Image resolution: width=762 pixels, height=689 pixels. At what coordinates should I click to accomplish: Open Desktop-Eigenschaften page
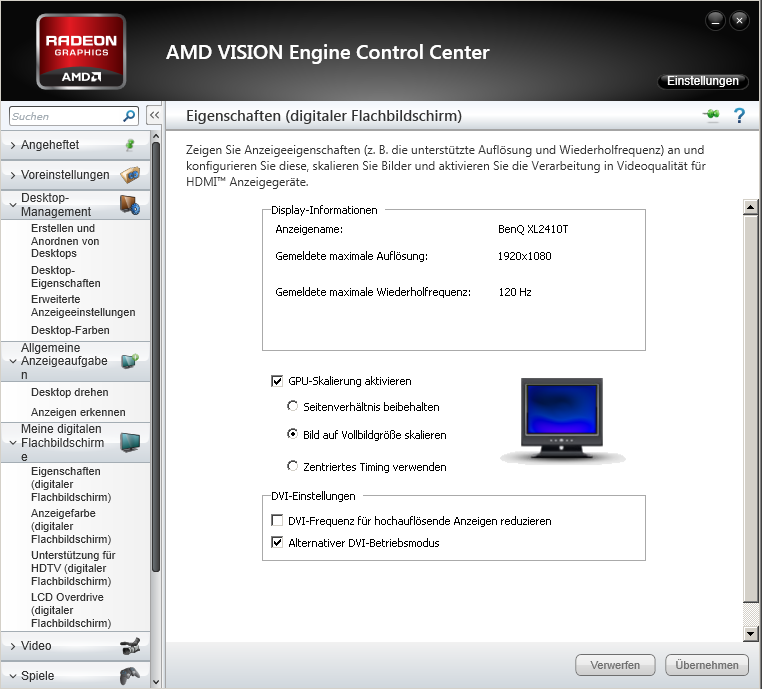(66, 276)
